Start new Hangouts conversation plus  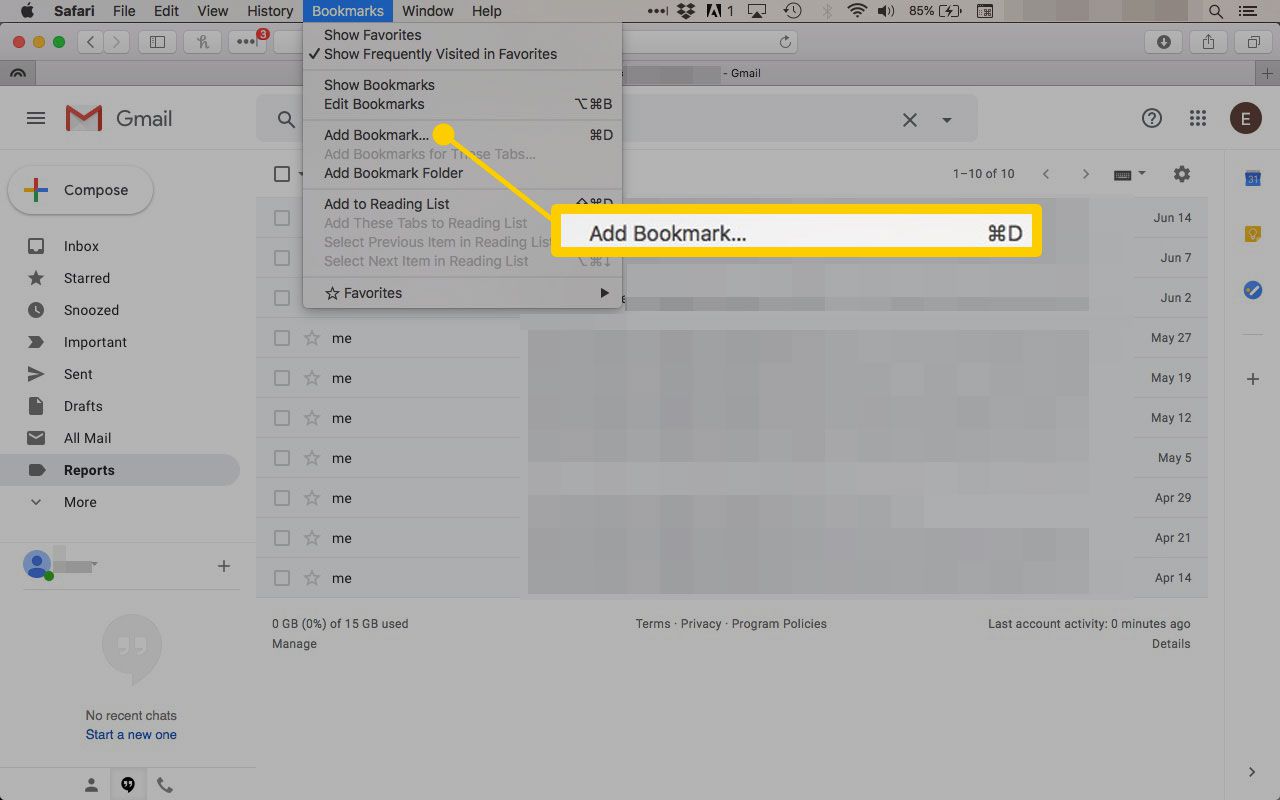coord(224,566)
